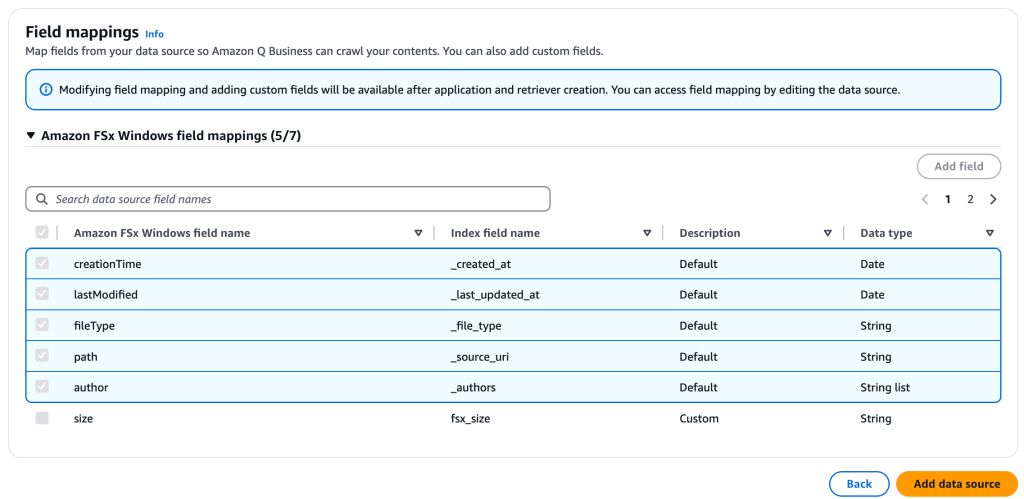1024x499 pixels.
Task: Click the Add data source button
Action: (956, 484)
